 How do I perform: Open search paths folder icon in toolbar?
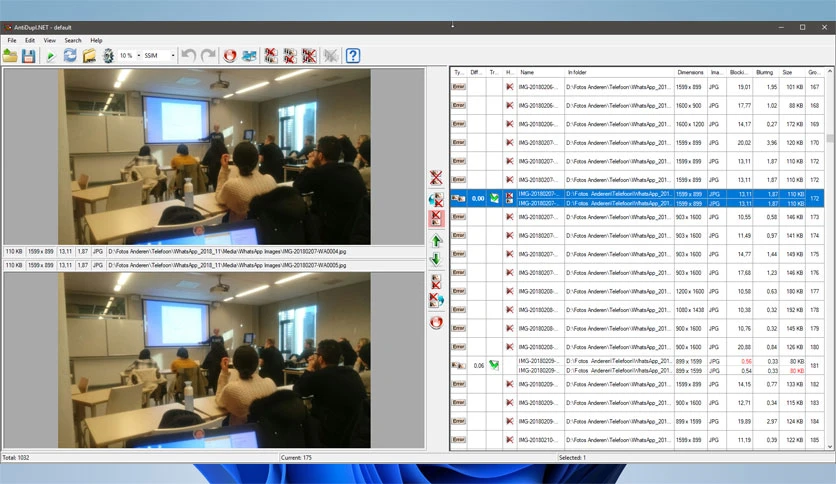tap(89, 55)
